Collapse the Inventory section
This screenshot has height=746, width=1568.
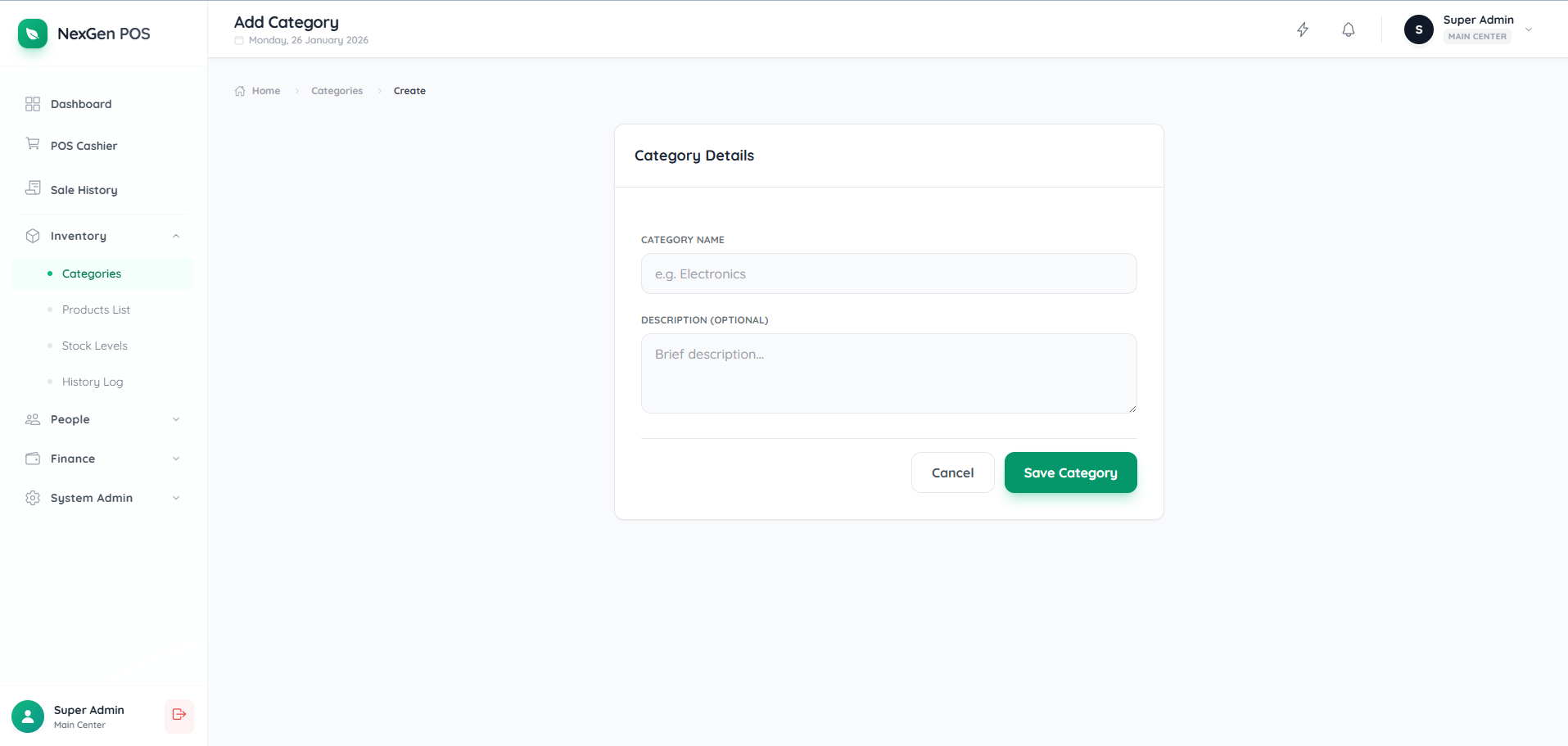176,236
